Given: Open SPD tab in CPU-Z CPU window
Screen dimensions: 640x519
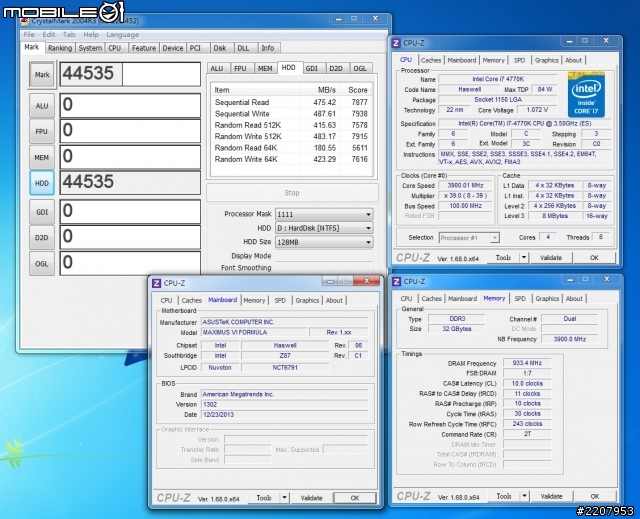Looking at the screenshot, I should 519,60.
